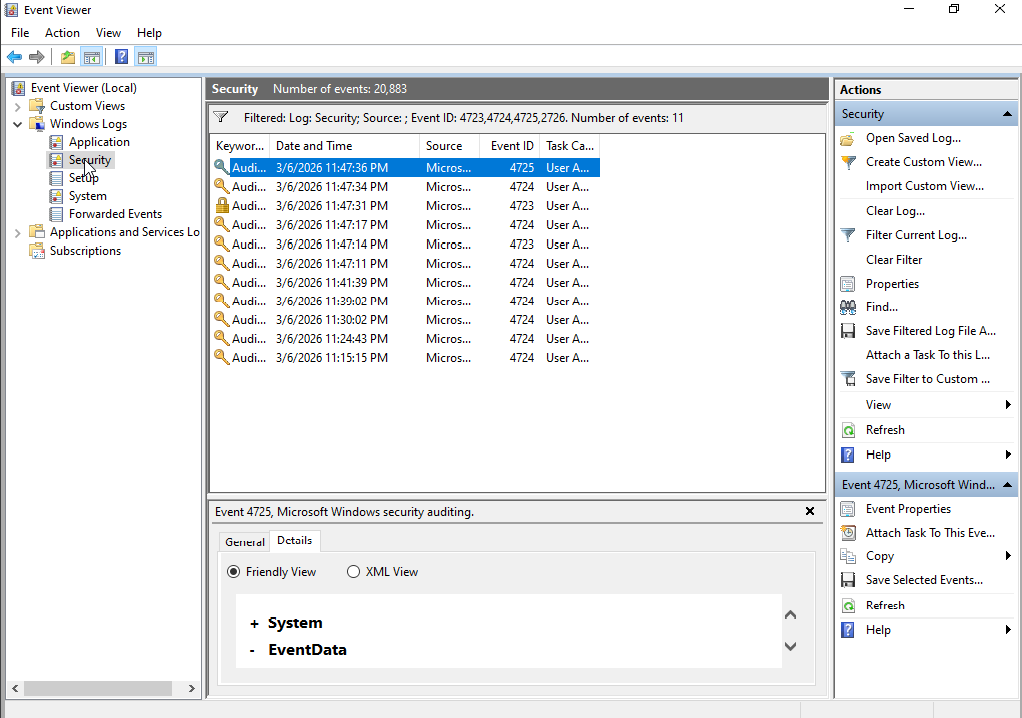This screenshot has height=718, width=1022.
Task: Switch to the General tab
Action: (244, 542)
